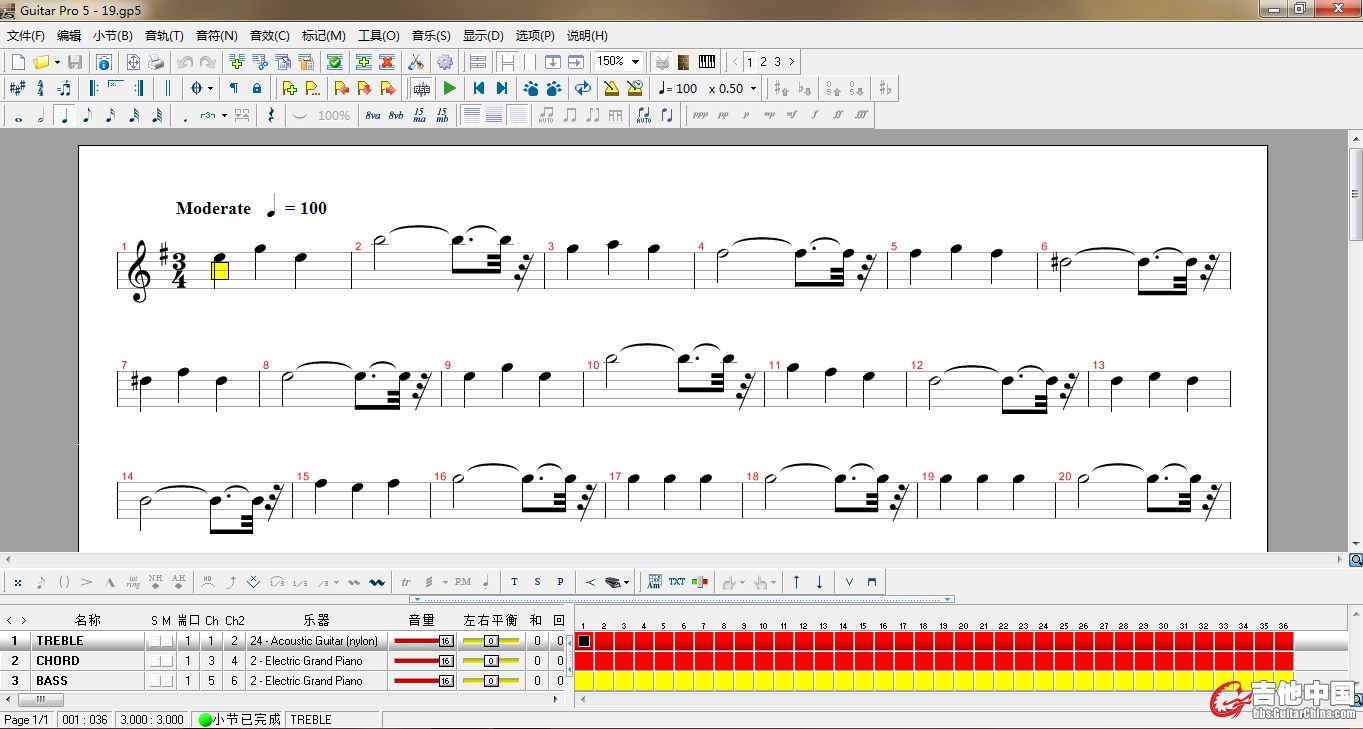Jump to first bar of the score
This screenshot has height=729, width=1363.
coord(479,88)
